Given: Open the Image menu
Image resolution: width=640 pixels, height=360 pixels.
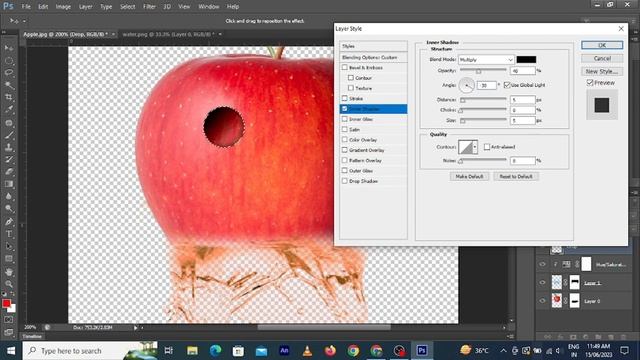Looking at the screenshot, I should pyautogui.click(x=63, y=7).
